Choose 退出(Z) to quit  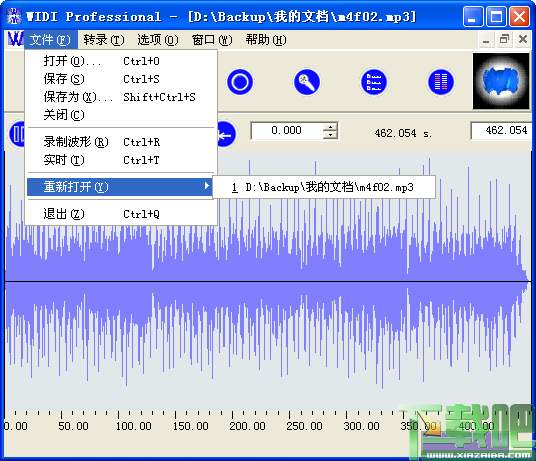pyautogui.click(x=121, y=214)
